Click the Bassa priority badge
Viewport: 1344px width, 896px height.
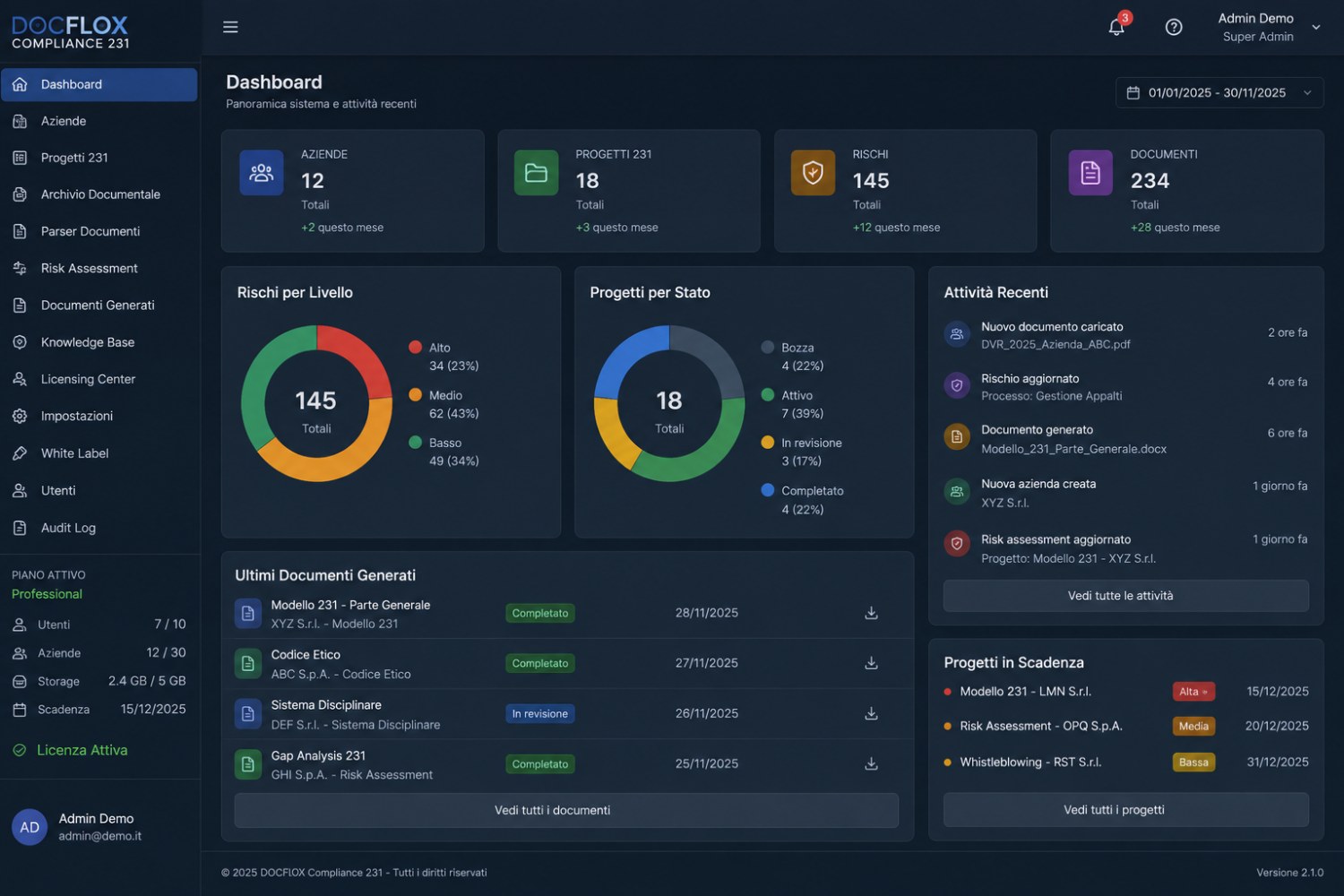1193,762
